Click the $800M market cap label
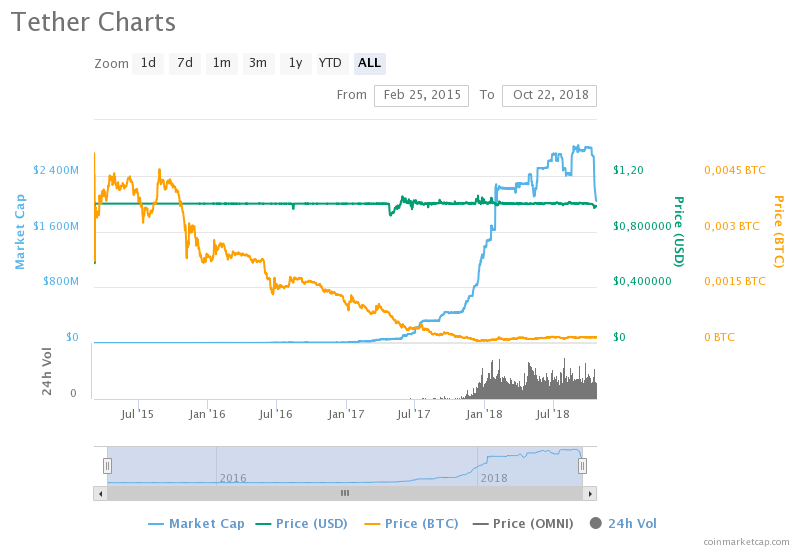Screen dimensions: 800x550 pos(61,281)
